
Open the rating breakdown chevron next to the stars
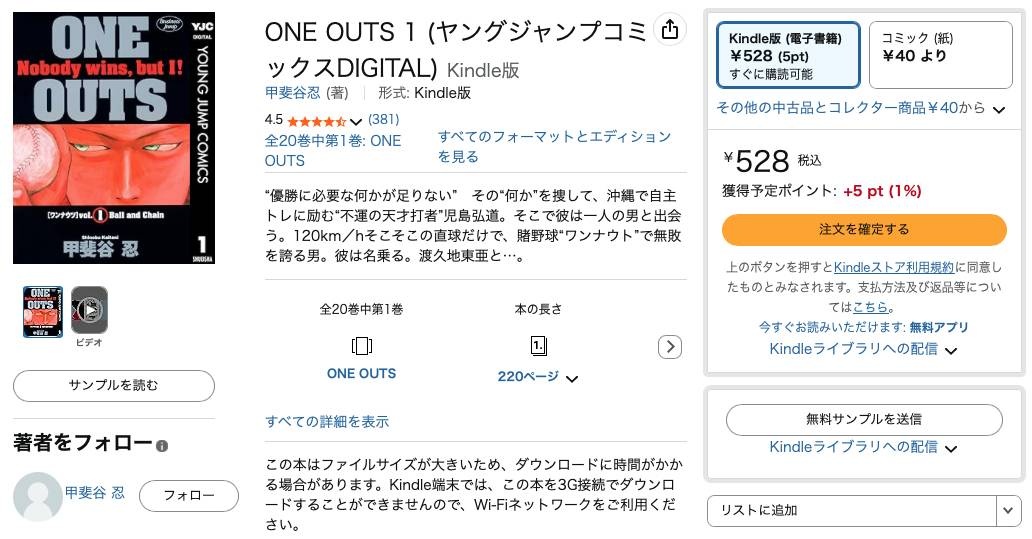356,121
